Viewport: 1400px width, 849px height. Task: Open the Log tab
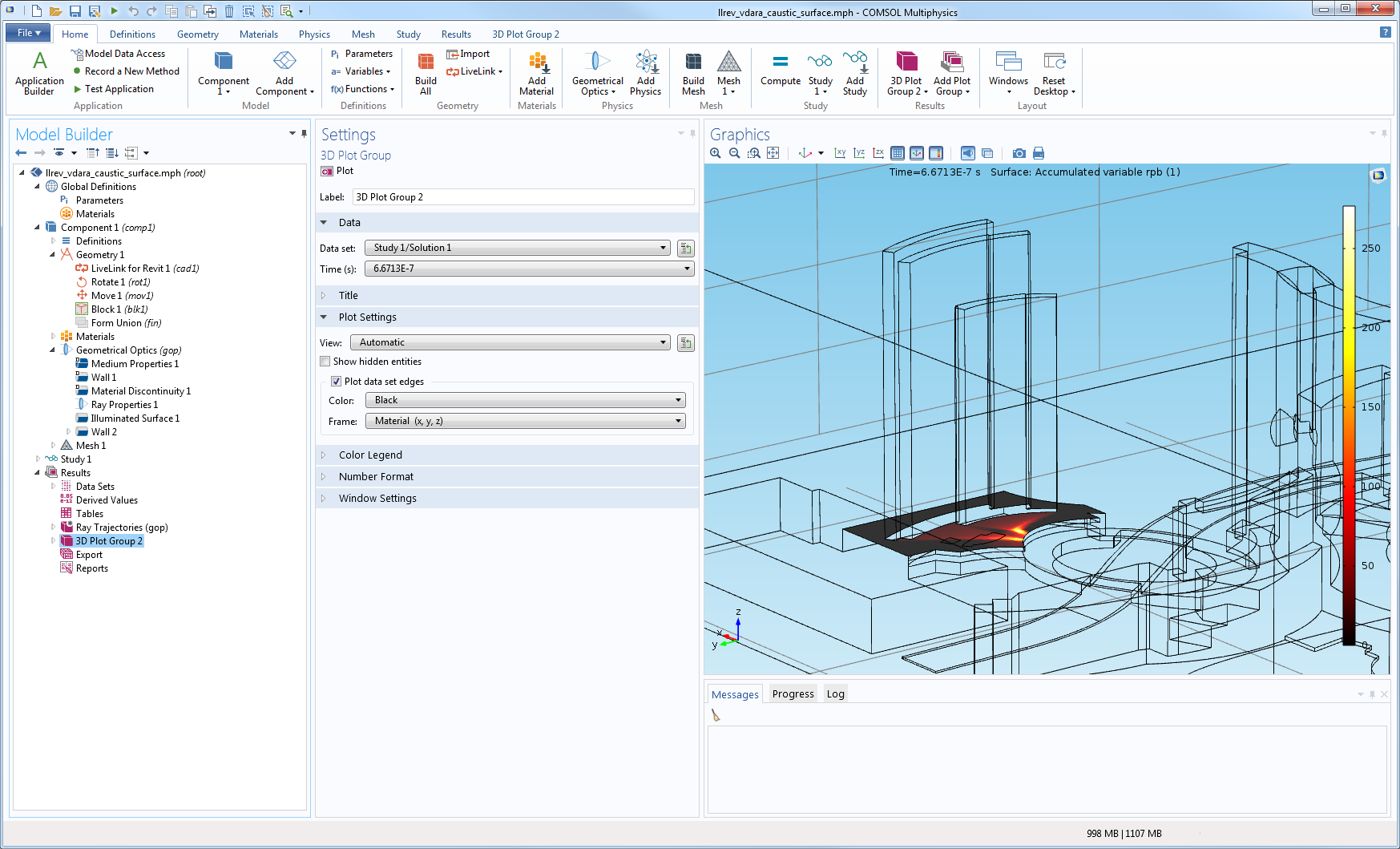tap(835, 694)
